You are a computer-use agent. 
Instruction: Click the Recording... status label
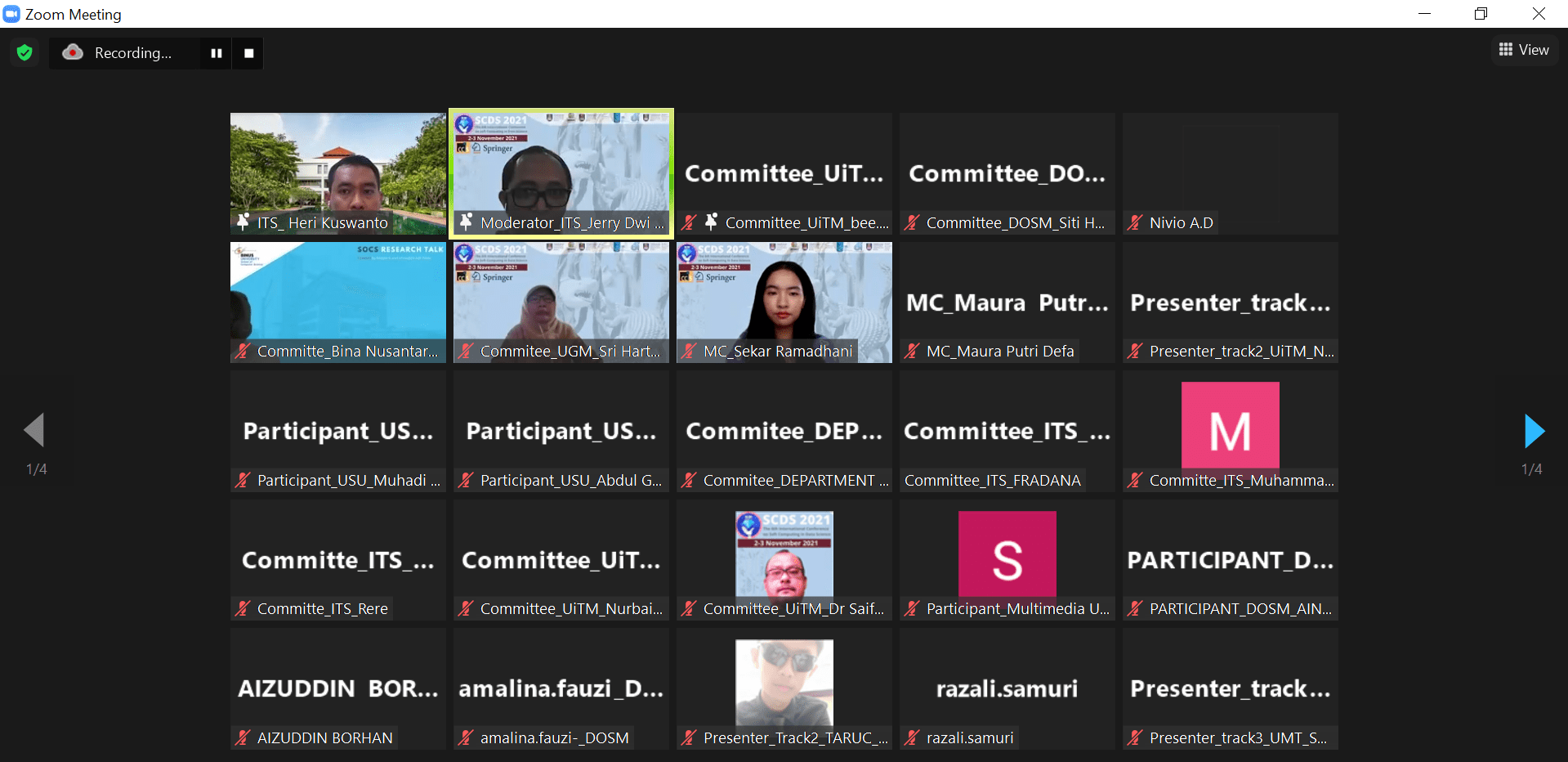click(133, 53)
